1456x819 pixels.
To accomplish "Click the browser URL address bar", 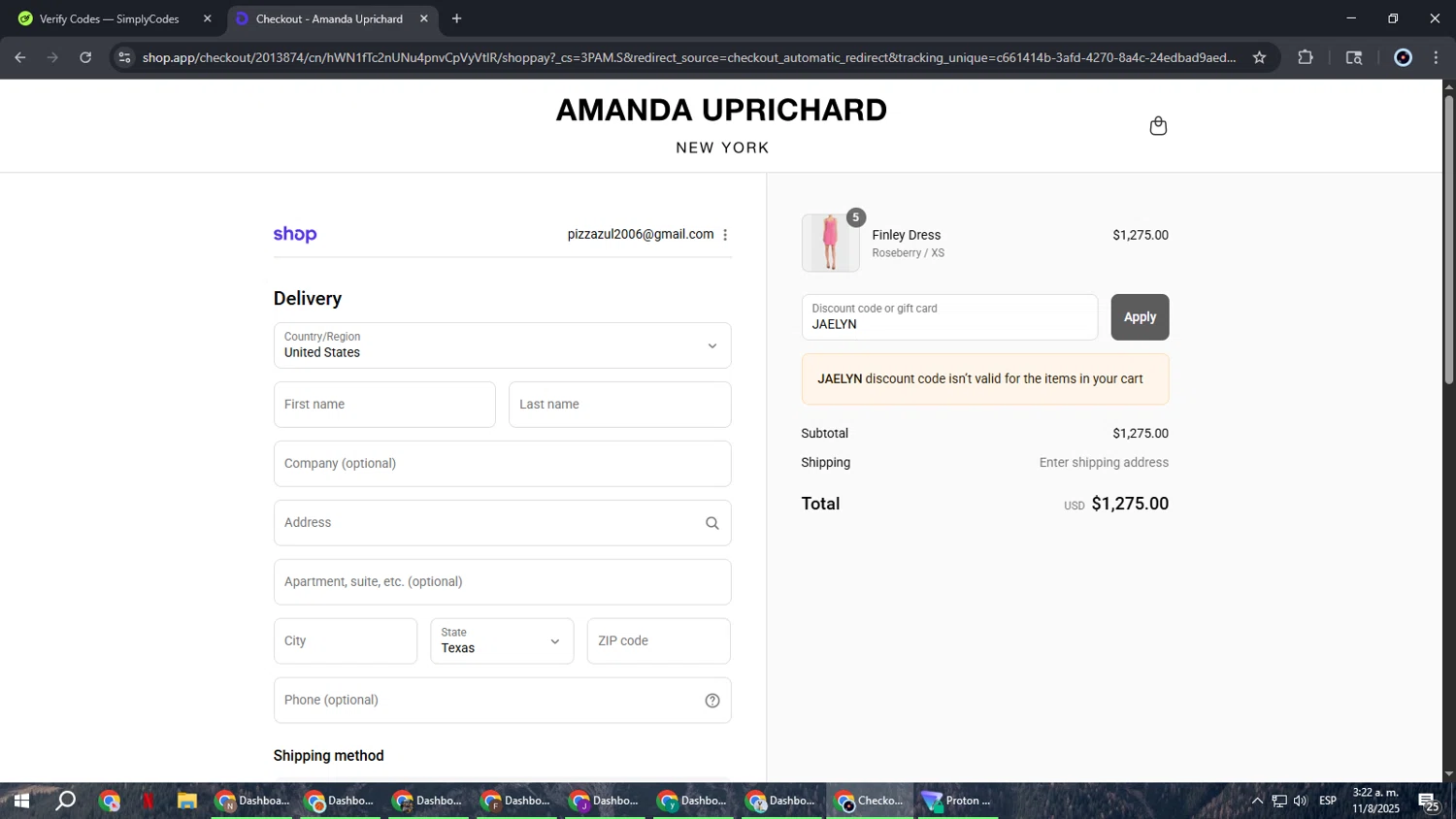I will point(689,57).
